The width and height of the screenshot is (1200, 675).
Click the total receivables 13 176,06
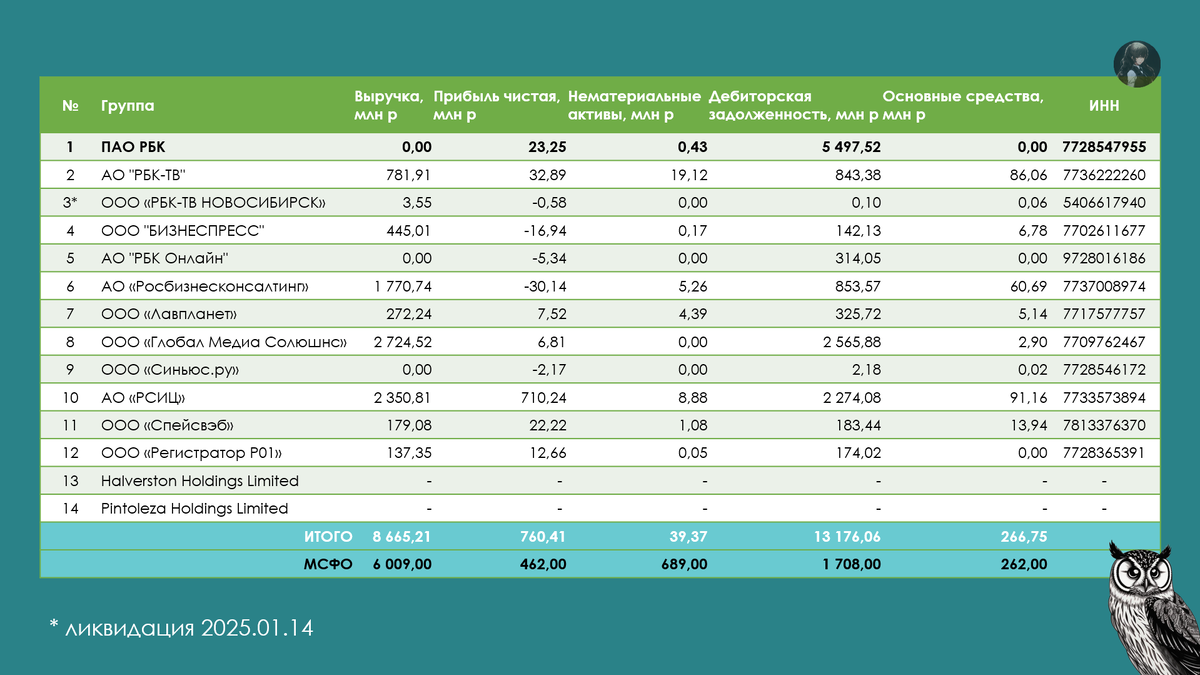click(846, 536)
